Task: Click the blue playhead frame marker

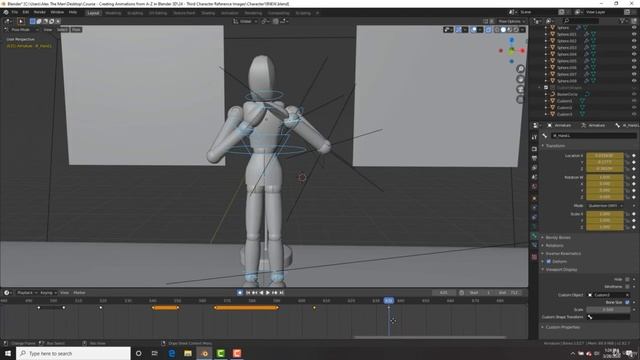Action: coord(389,300)
